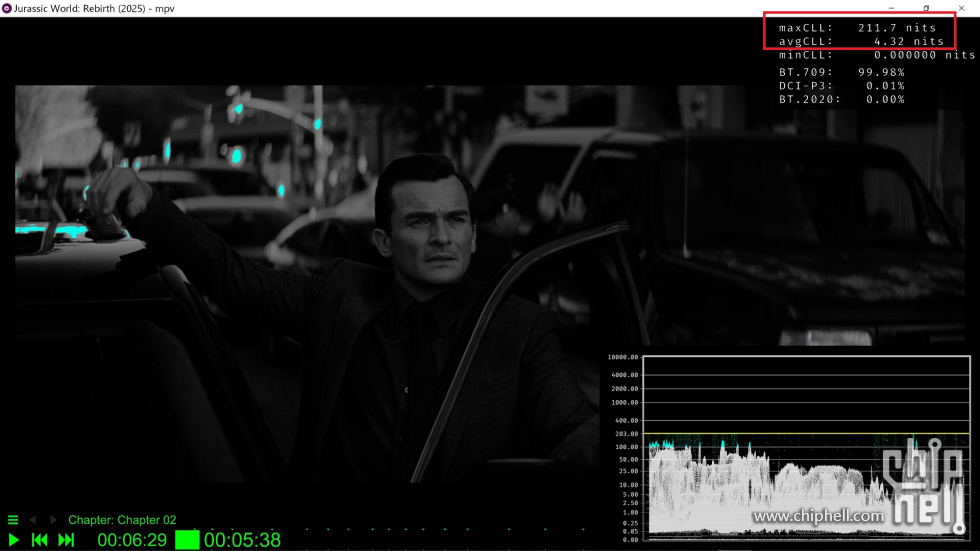980x551 pixels.
Task: Go to the next chapter with the right arrow
Action: [x=53, y=520]
